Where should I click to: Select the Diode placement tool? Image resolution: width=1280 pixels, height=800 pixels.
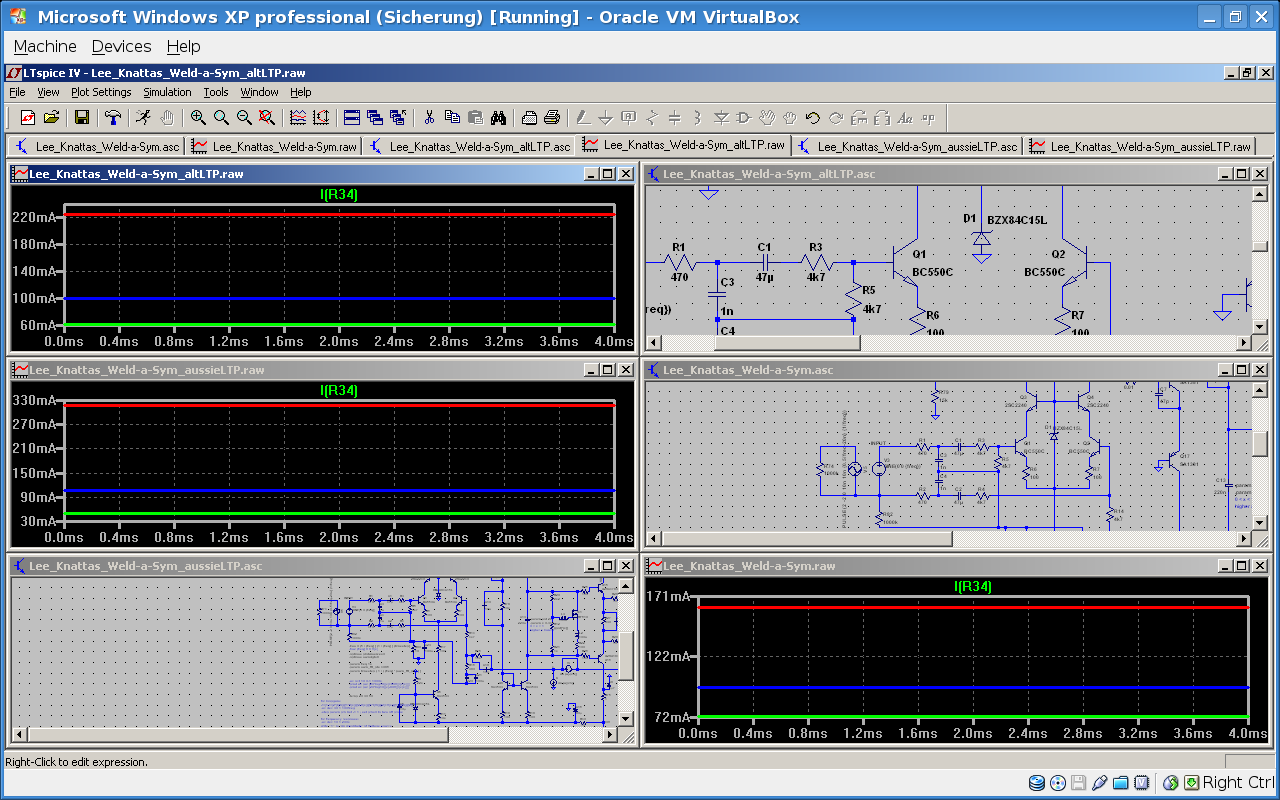click(721, 117)
